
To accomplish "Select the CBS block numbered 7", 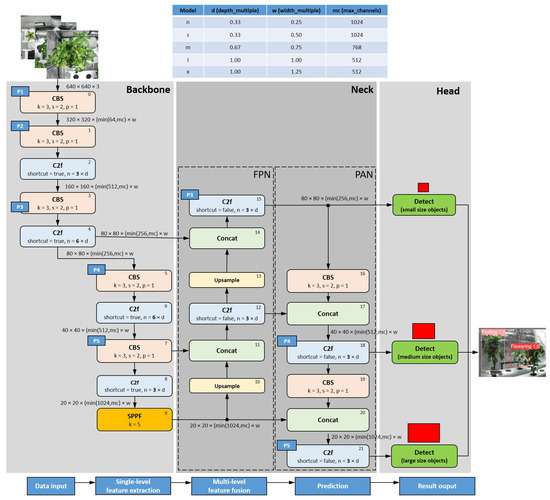I will point(134,351).
